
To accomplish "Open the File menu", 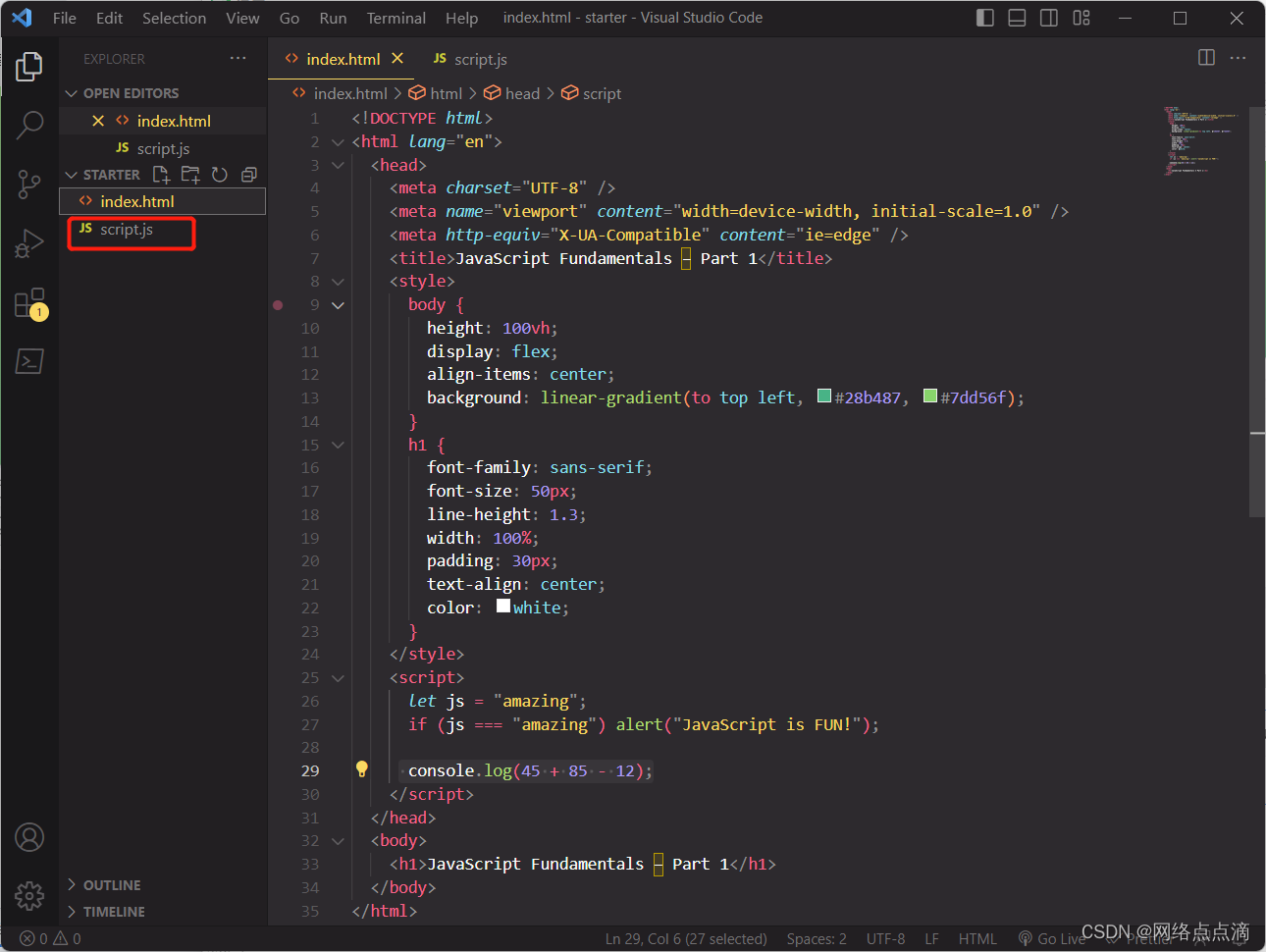I will [64, 18].
